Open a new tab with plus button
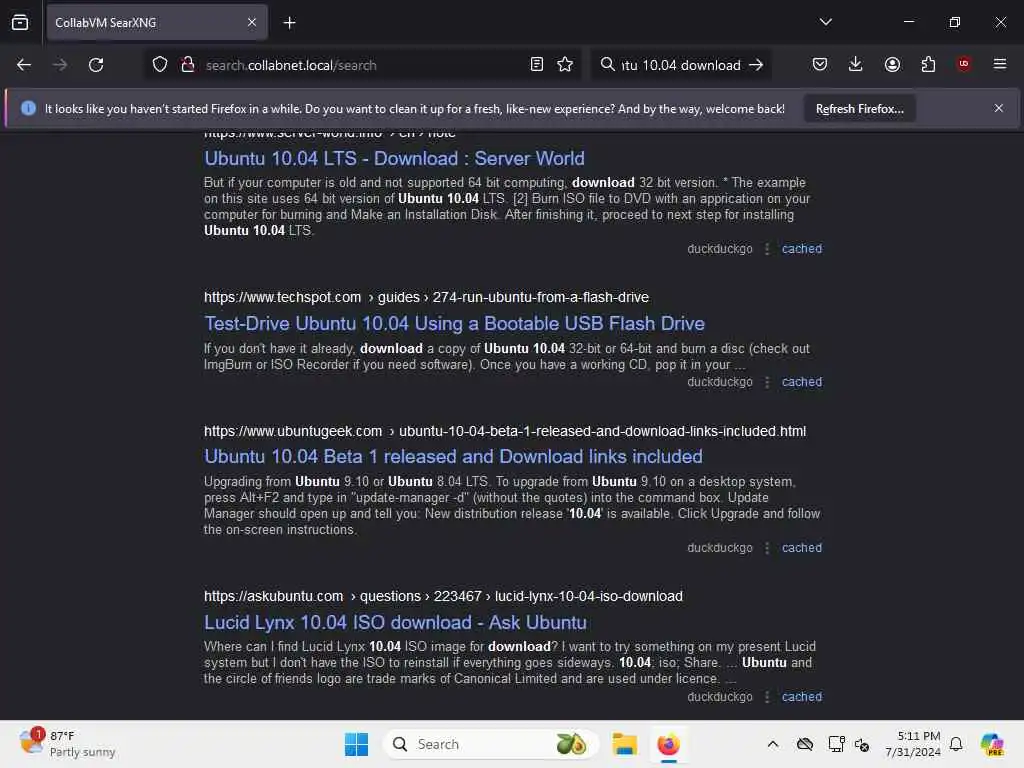The image size is (1024, 768). point(289,22)
